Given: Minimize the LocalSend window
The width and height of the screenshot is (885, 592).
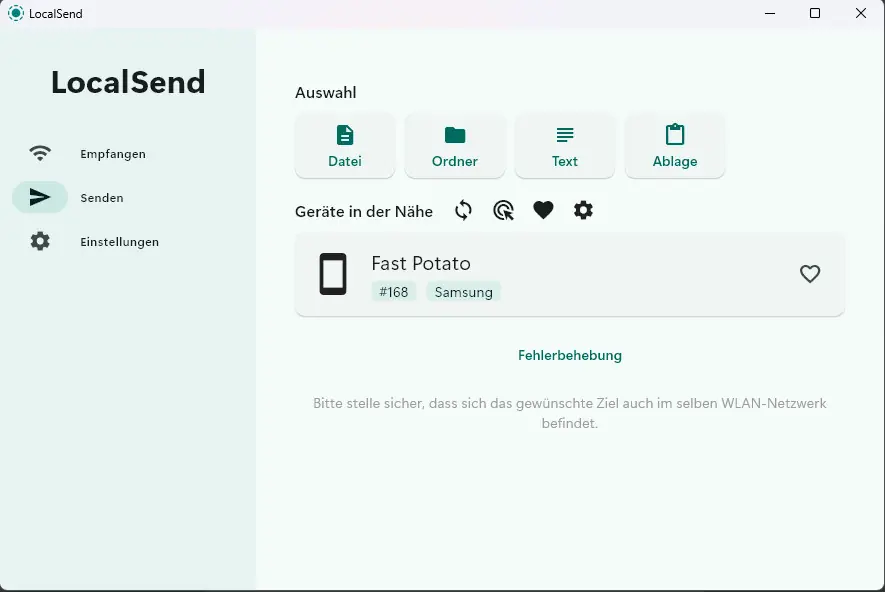Looking at the screenshot, I should 769,13.
